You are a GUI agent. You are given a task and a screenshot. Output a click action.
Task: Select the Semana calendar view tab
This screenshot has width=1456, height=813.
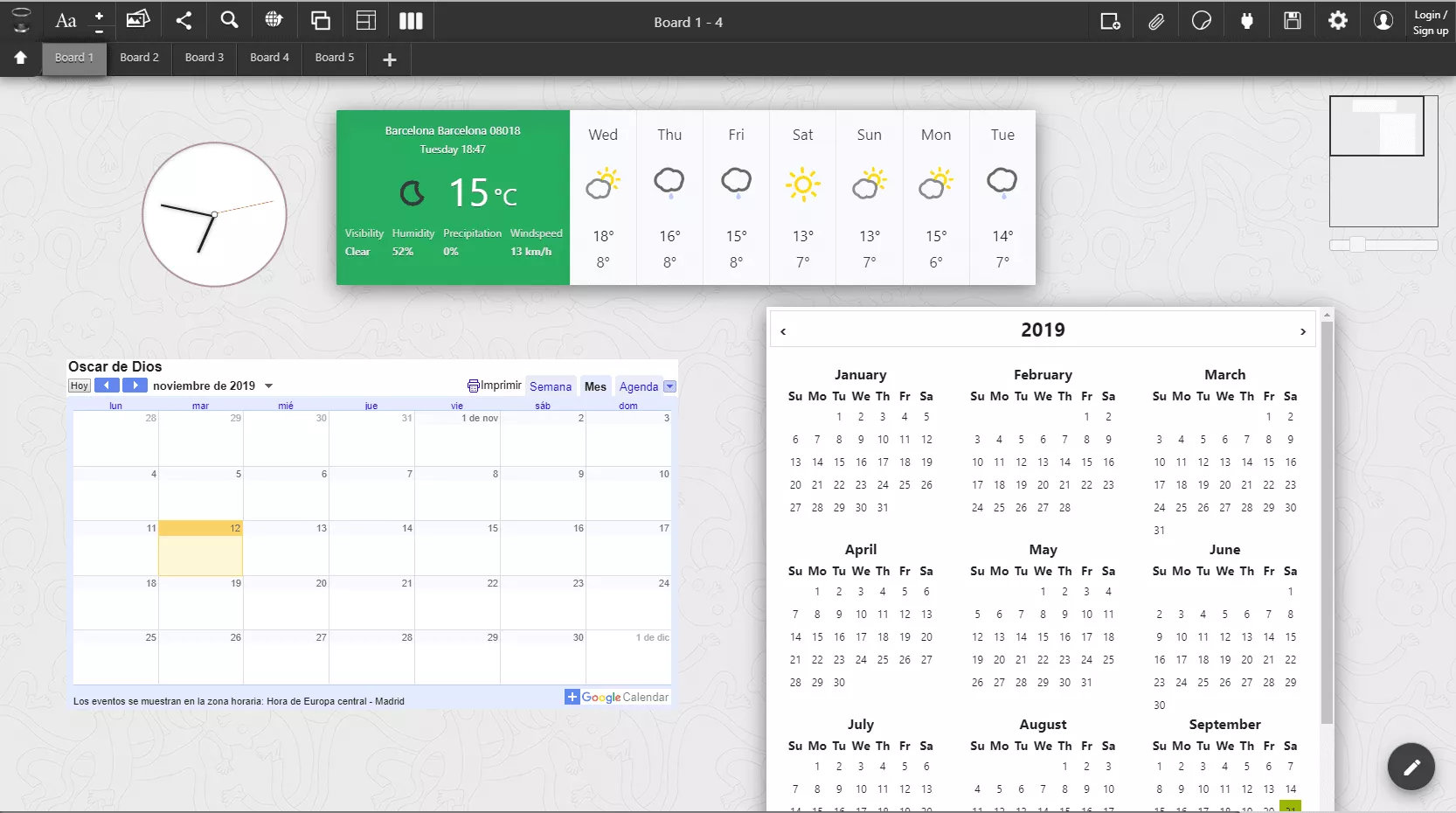click(551, 386)
